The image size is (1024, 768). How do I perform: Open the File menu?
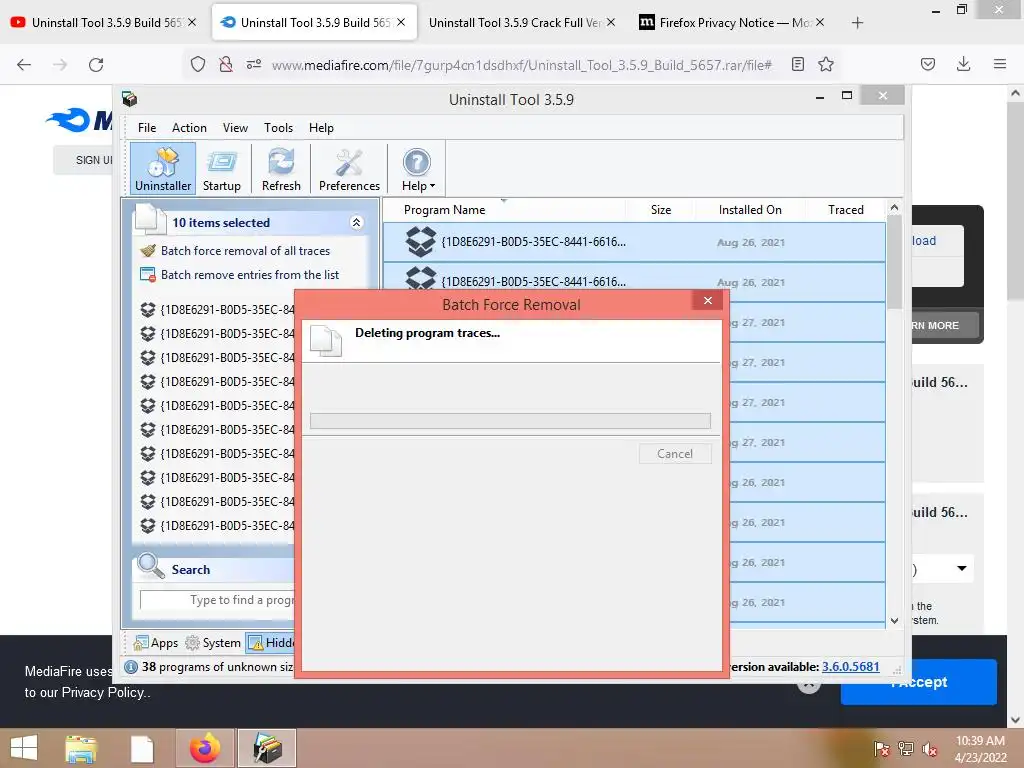(147, 128)
